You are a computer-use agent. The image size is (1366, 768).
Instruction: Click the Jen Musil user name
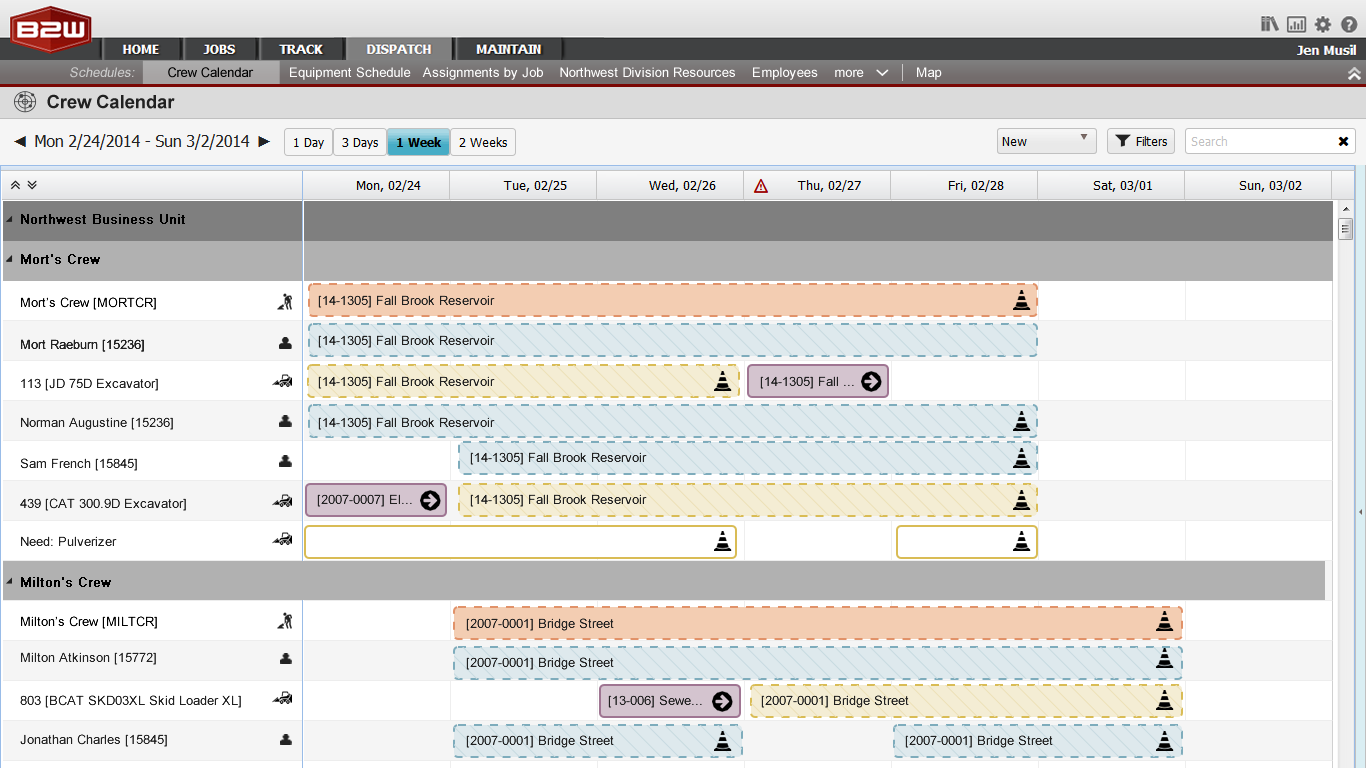(1327, 50)
